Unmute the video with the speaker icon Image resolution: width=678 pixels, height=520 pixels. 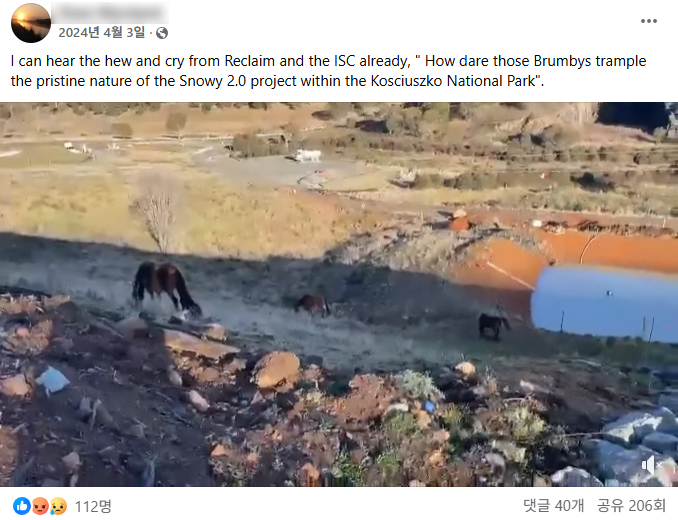click(x=650, y=465)
